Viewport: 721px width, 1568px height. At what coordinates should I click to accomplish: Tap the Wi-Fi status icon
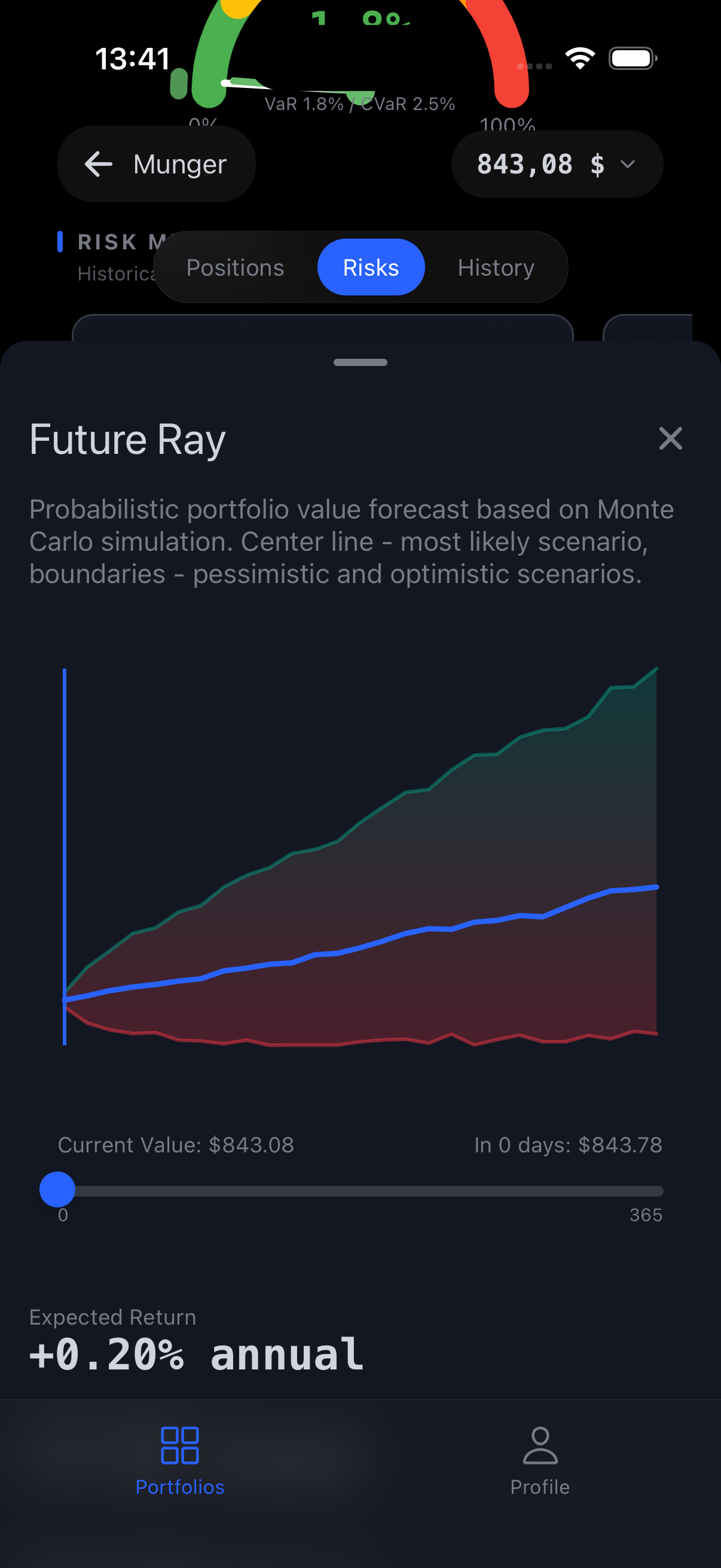(581, 57)
